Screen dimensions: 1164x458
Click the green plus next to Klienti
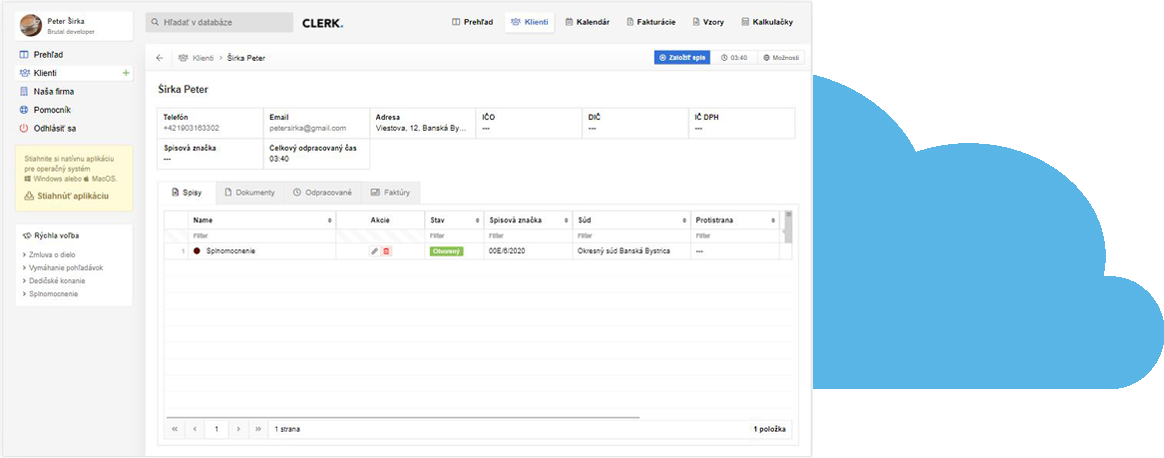click(x=125, y=73)
